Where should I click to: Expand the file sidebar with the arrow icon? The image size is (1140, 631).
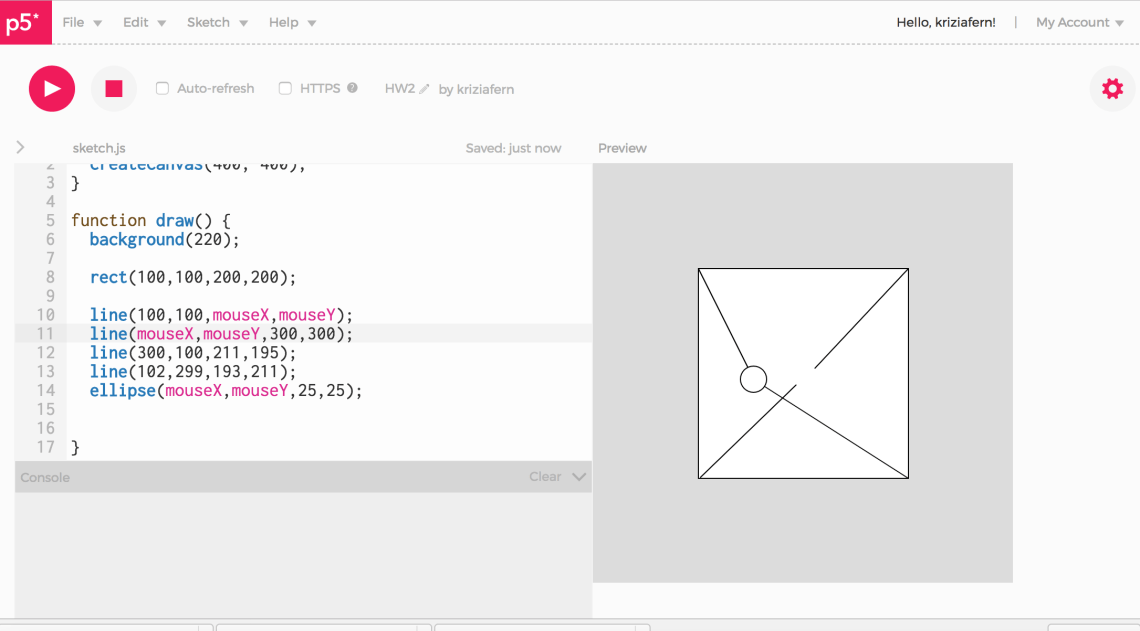click(x=20, y=146)
